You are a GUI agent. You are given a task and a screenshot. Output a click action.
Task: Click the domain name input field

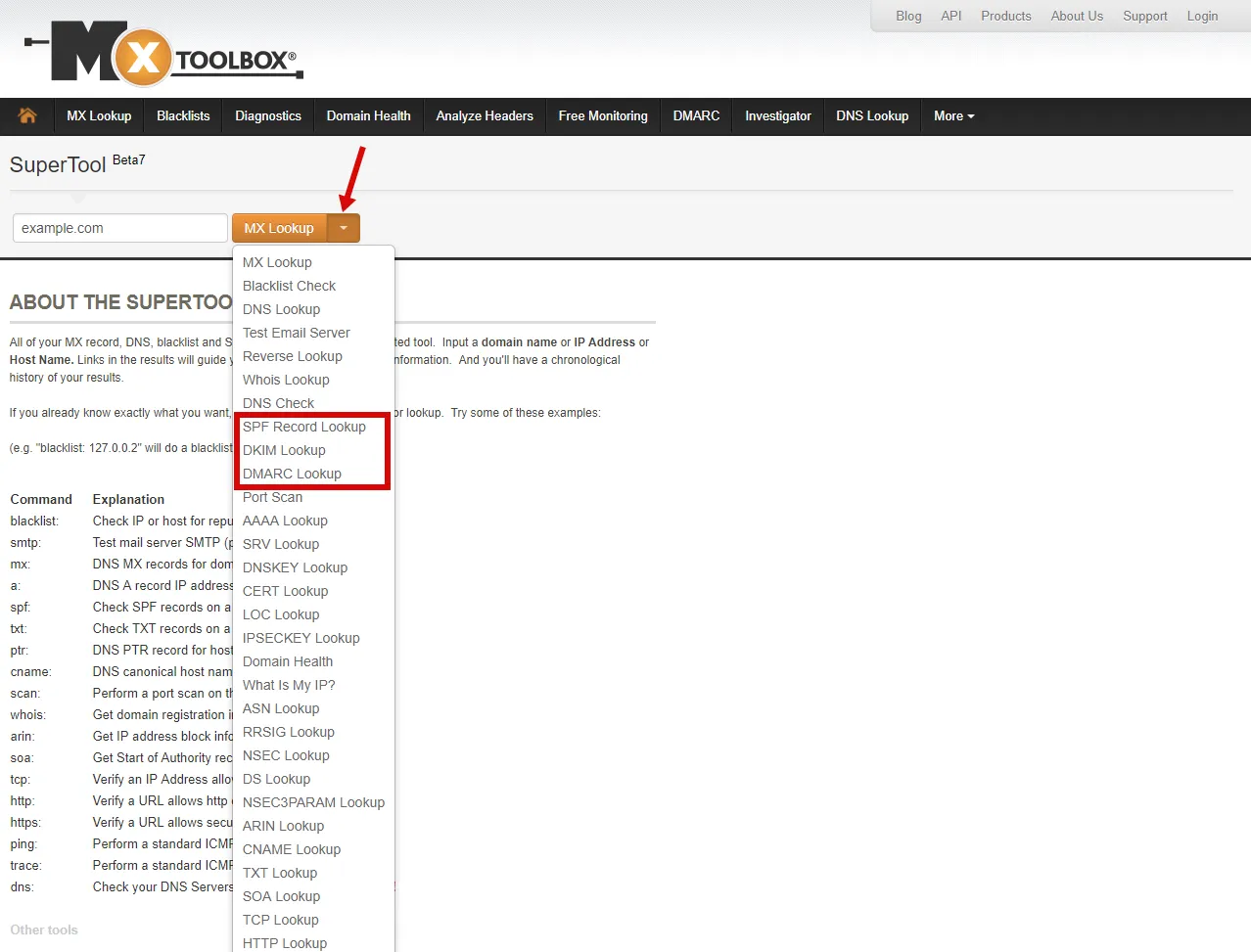coord(120,228)
